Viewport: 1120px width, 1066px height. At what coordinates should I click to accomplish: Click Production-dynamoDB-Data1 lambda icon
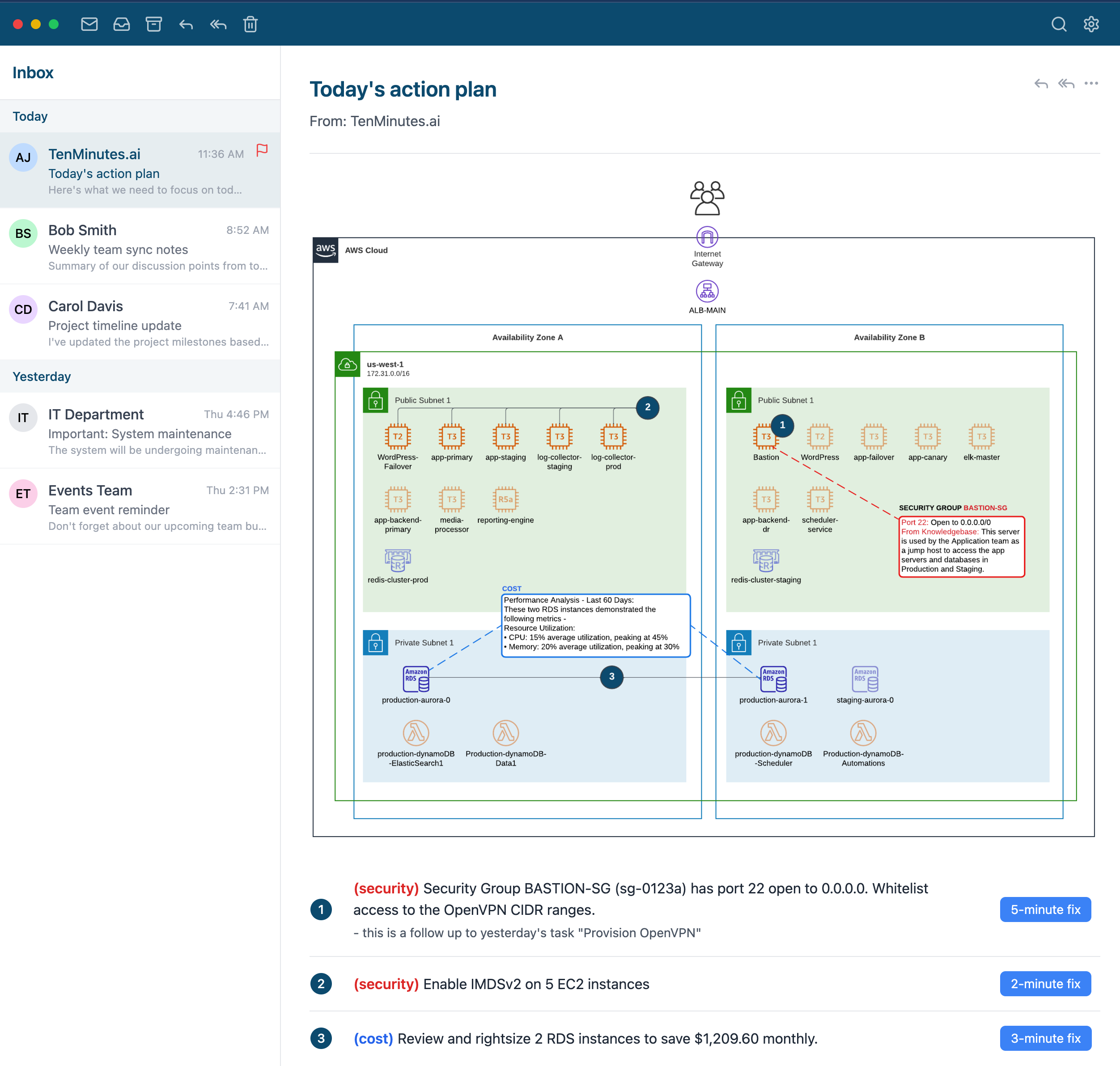pyautogui.click(x=505, y=733)
